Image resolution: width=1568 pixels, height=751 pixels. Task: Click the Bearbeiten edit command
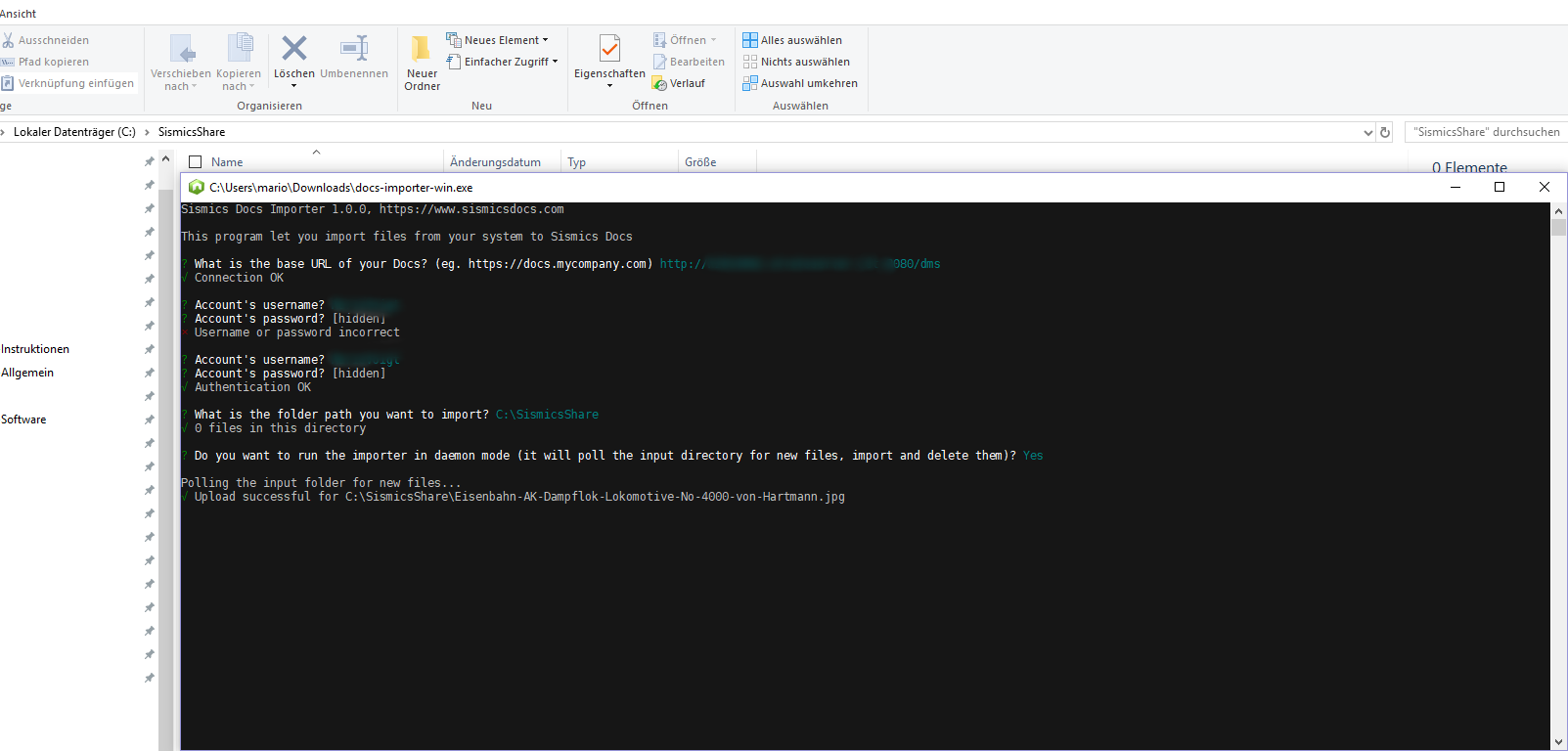point(689,62)
